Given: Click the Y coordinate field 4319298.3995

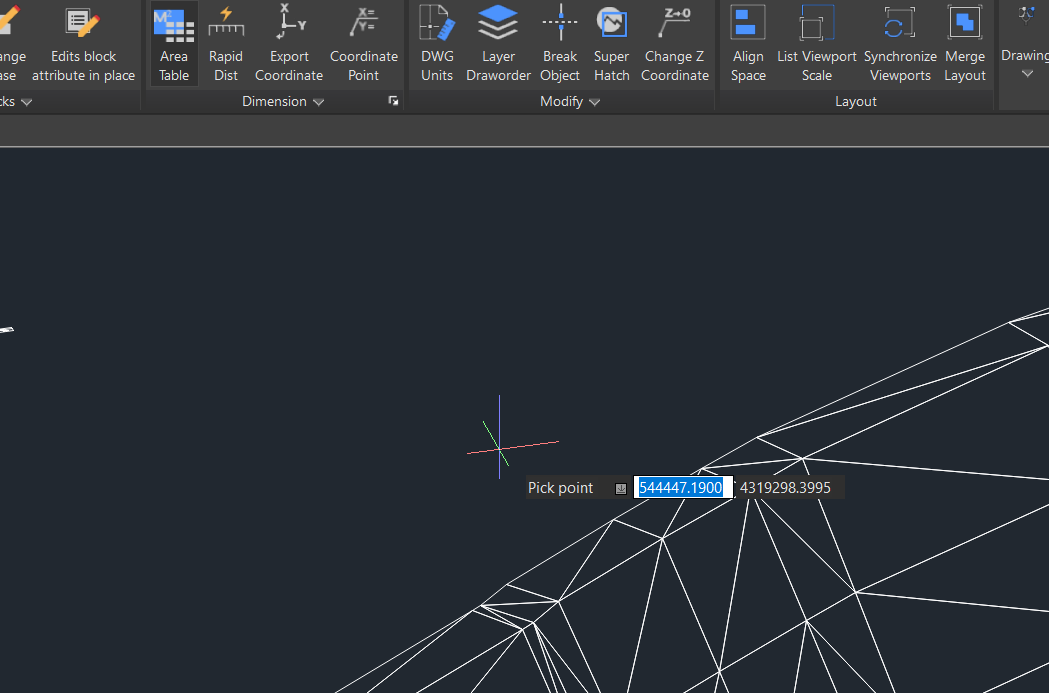Looking at the screenshot, I should [x=785, y=488].
